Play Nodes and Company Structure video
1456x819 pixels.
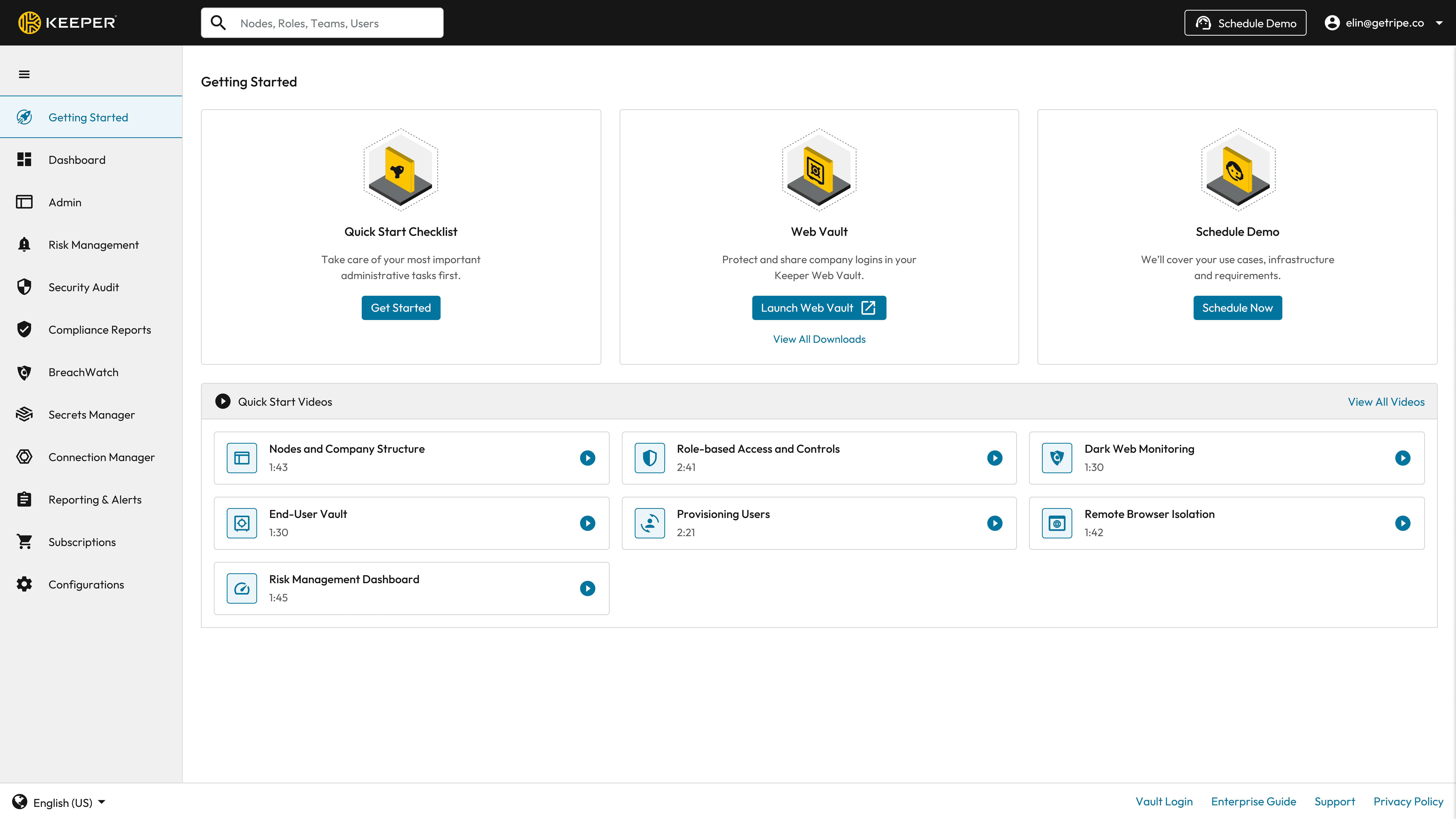588,458
